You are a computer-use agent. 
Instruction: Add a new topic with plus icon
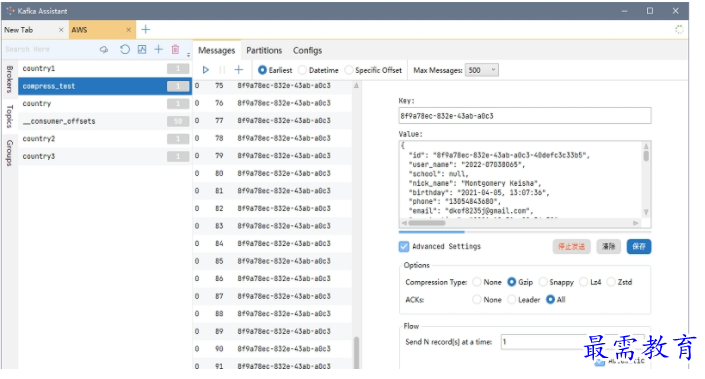pos(158,49)
